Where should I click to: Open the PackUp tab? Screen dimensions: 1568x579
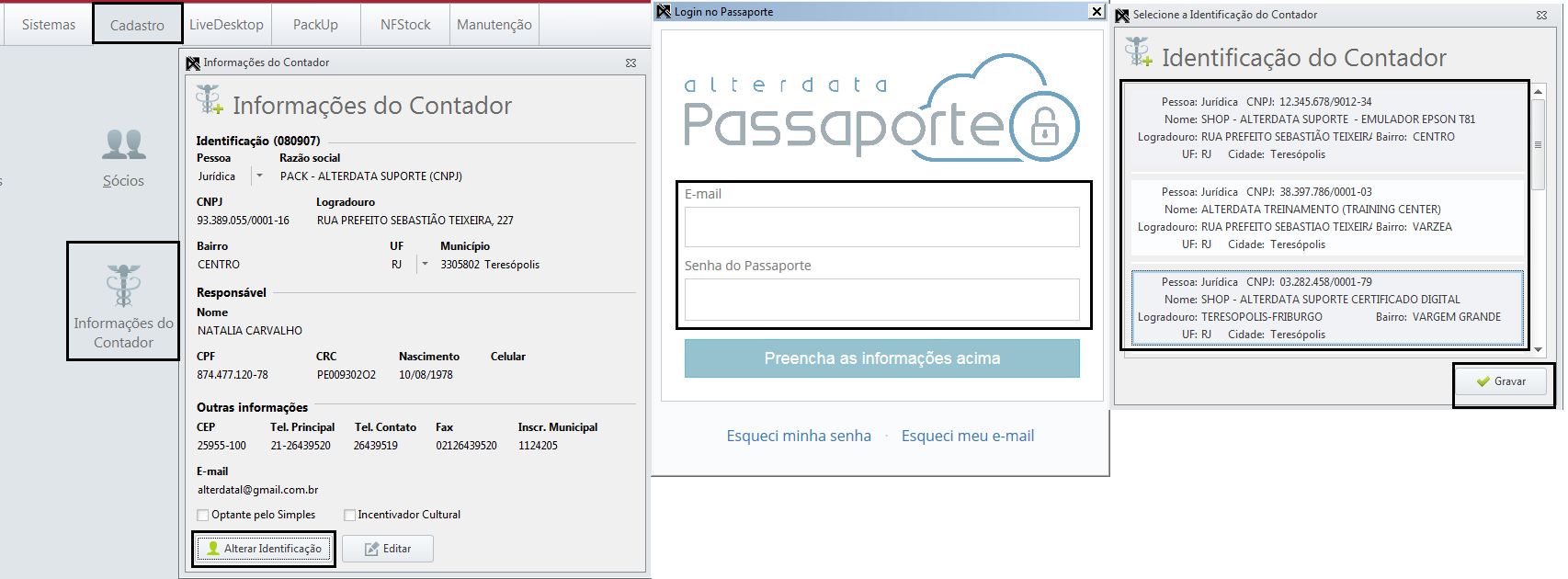tap(315, 25)
